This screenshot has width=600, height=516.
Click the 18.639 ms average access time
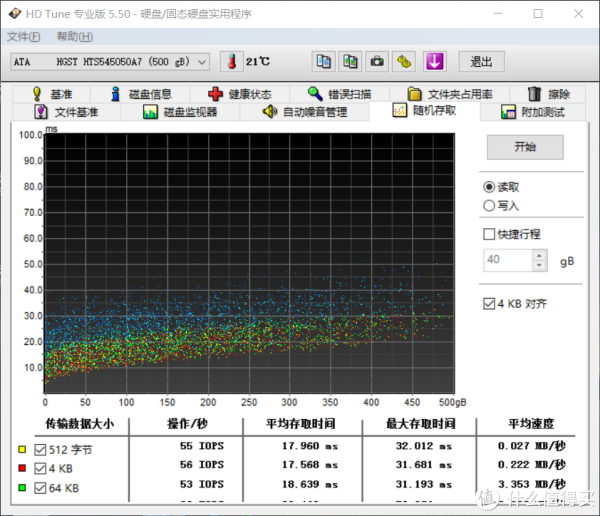tap(310, 484)
